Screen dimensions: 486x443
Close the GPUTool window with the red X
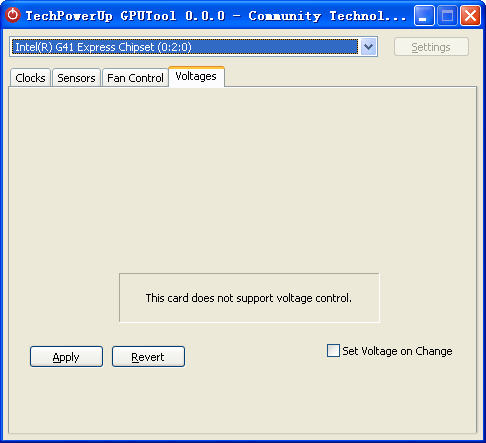click(470, 16)
